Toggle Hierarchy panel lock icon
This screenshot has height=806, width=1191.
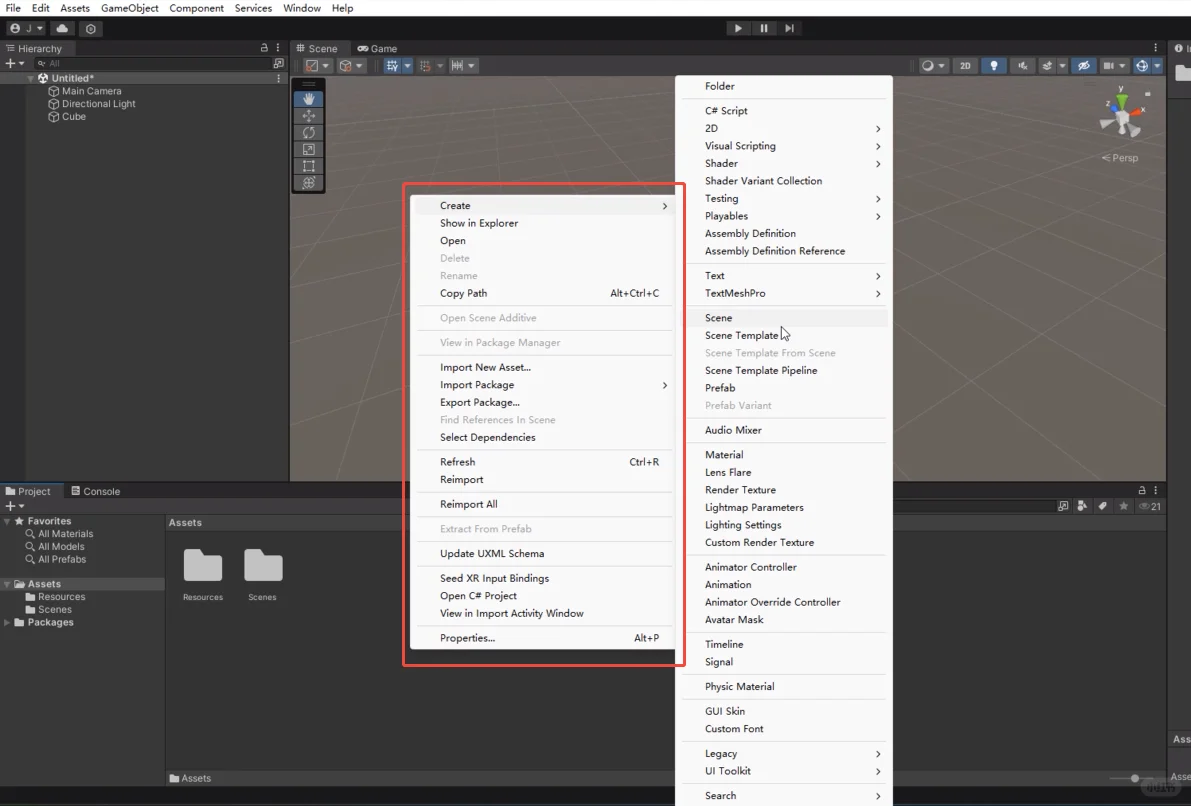pos(264,47)
